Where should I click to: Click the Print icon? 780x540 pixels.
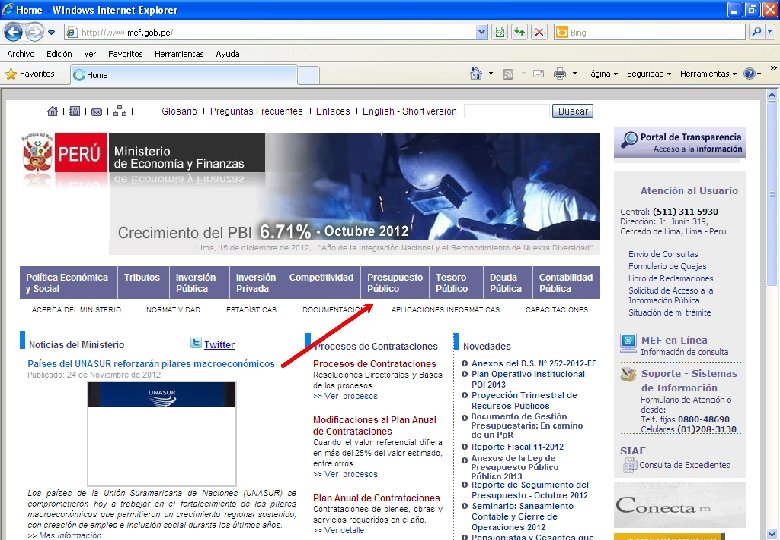(560, 74)
